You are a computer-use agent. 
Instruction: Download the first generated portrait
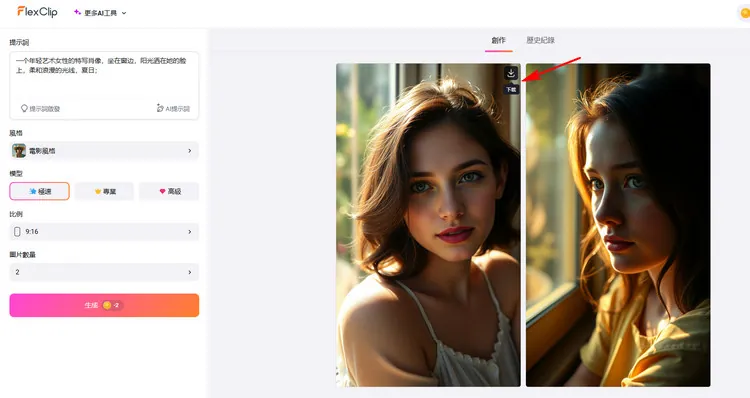pos(511,73)
